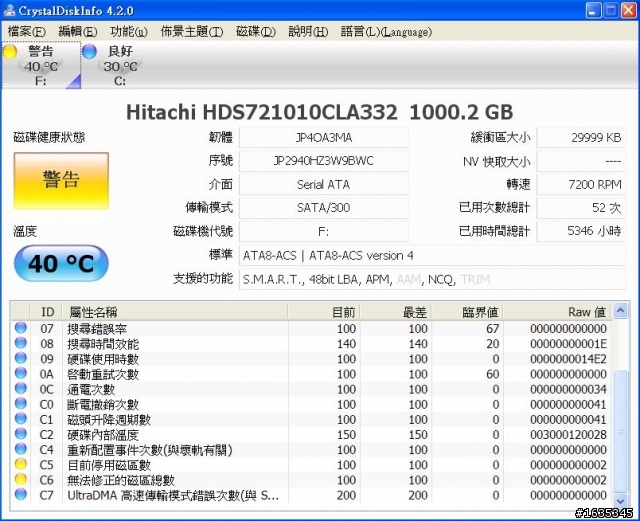Click the ID column header

pyautogui.click(x=46, y=312)
